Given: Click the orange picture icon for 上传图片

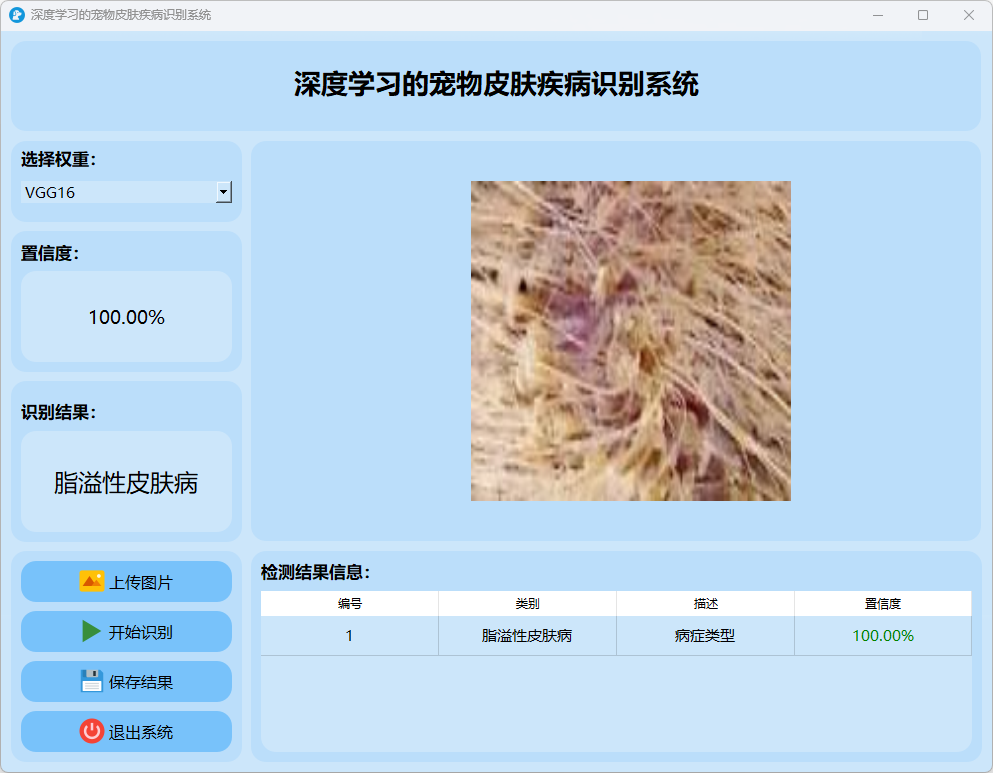Looking at the screenshot, I should tap(92, 581).
